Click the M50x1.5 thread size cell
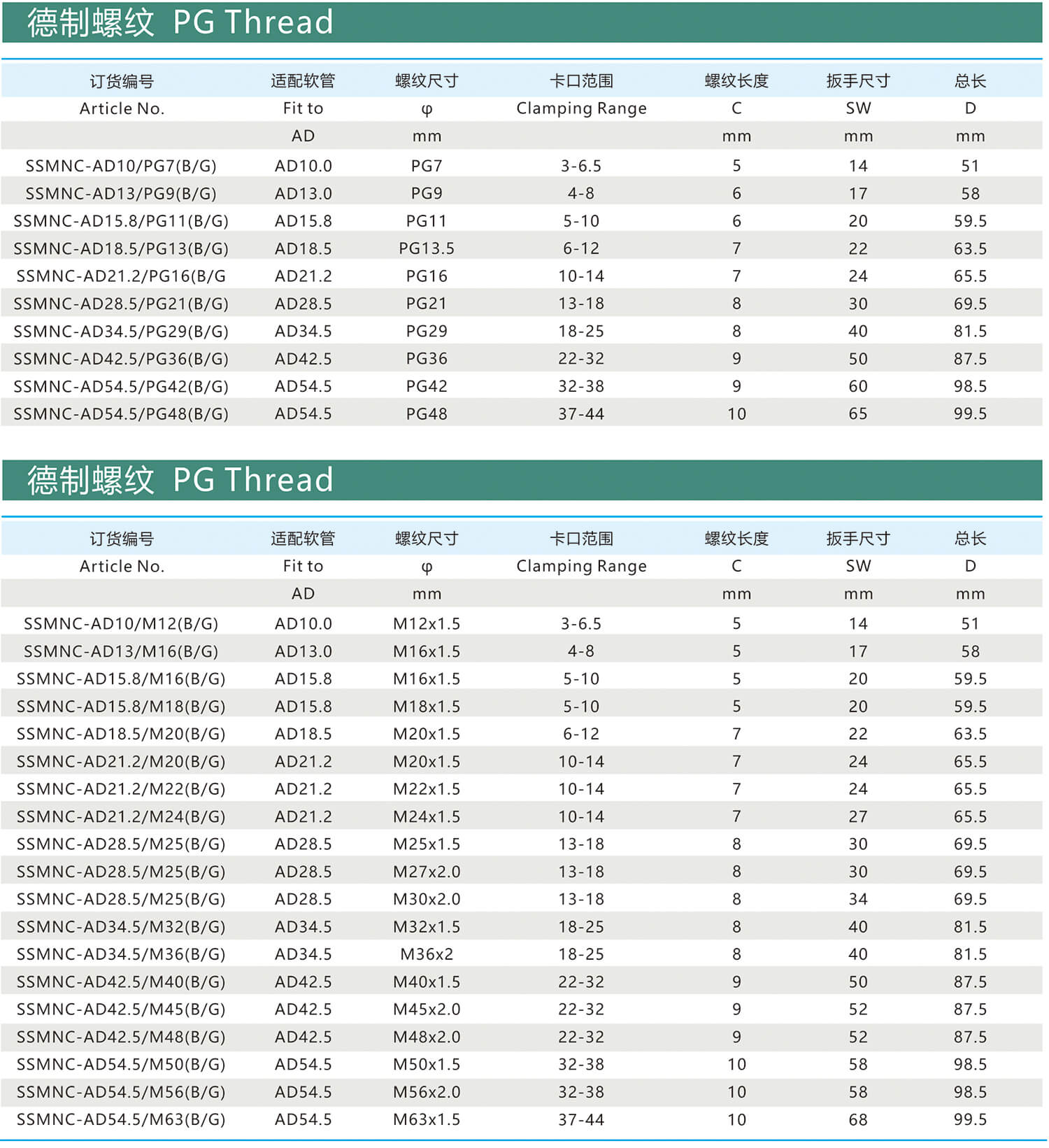Image resolution: width=1049 pixels, height=1148 pixels. (x=427, y=1064)
